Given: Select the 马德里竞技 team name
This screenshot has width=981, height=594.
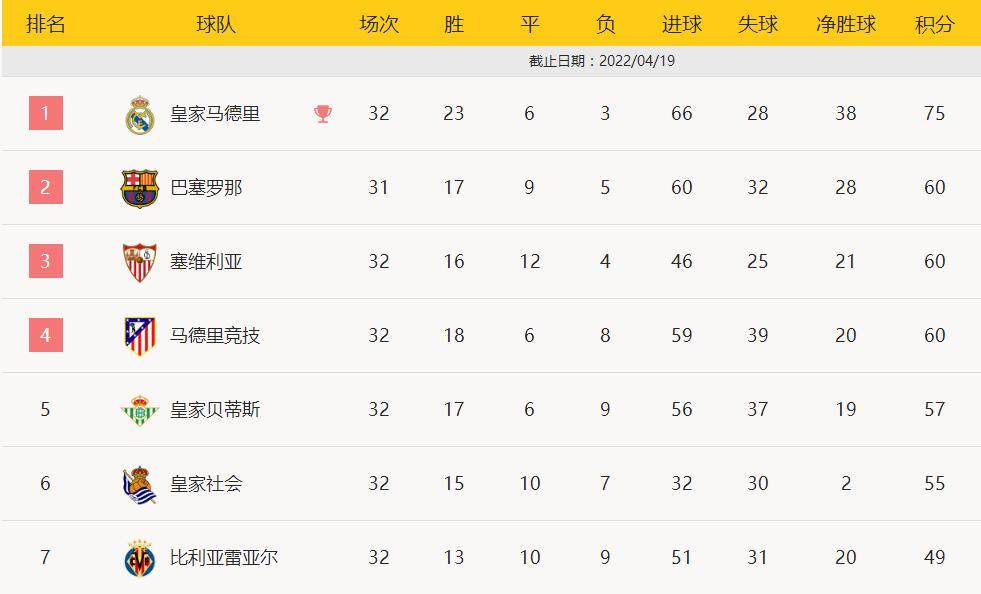Looking at the screenshot, I should pos(215,336).
